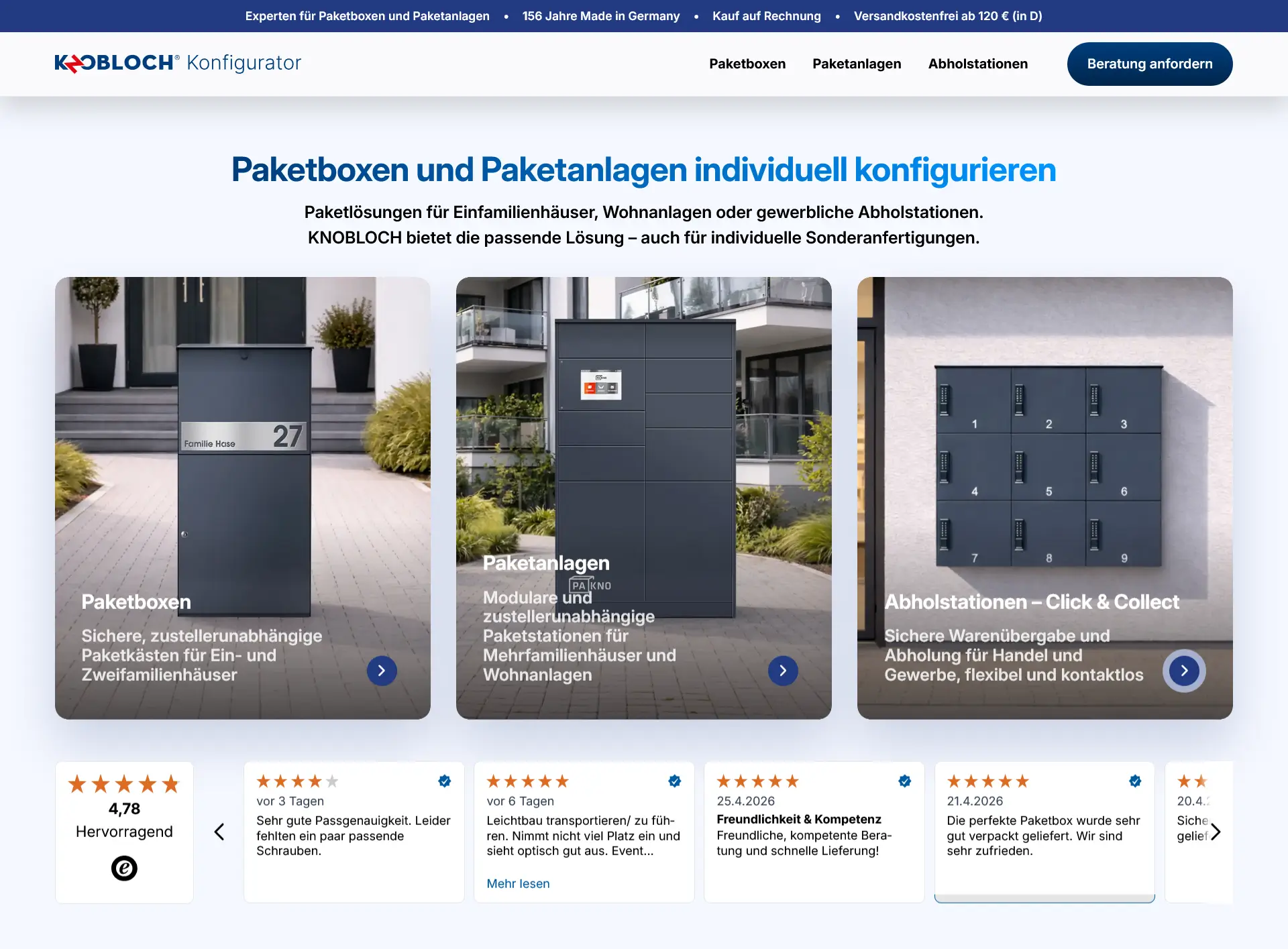The width and height of the screenshot is (1288, 949).
Task: Click verified badge on the 'vor 6 Tagen' review
Action: (x=675, y=781)
